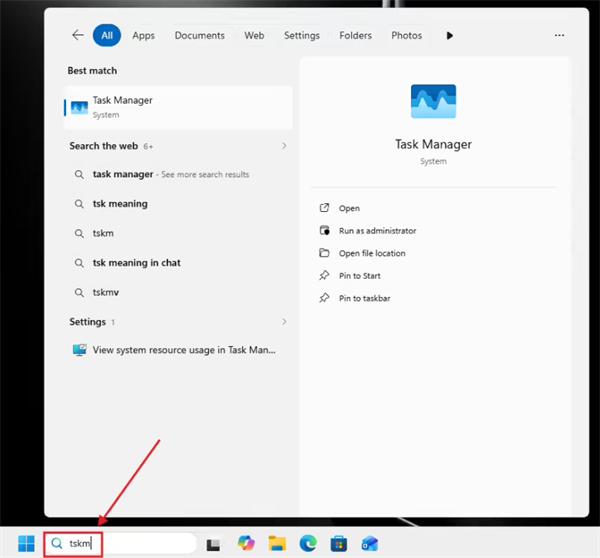The height and width of the screenshot is (558, 600).
Task: Click the search icon beside 'tsk meaning'
Action: [x=79, y=204]
